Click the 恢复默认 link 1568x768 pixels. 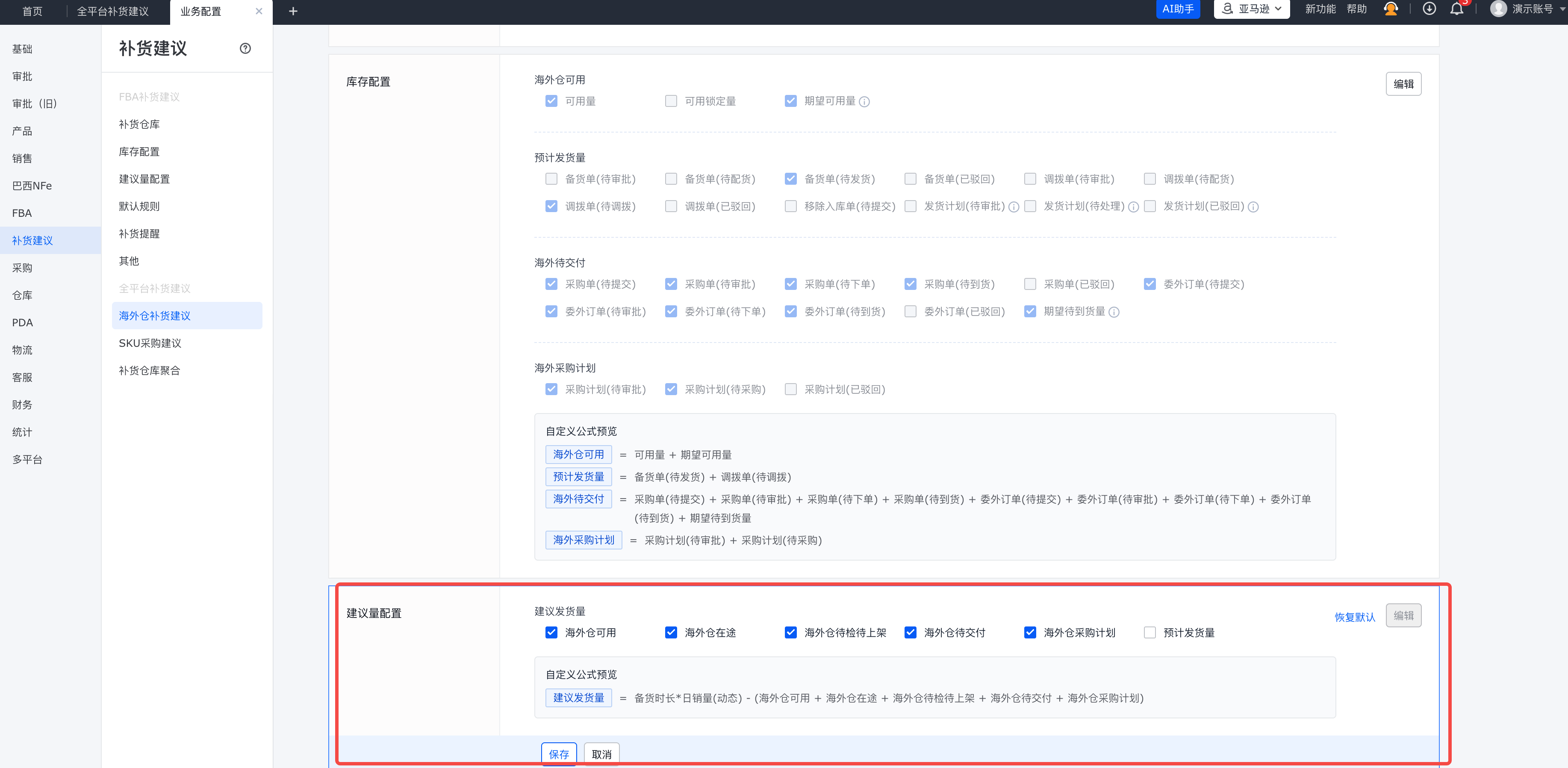click(1354, 617)
